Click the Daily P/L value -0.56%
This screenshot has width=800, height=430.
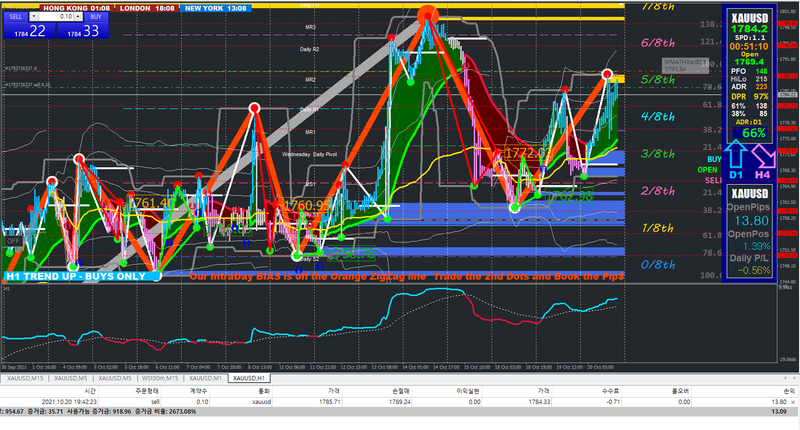coord(754,270)
